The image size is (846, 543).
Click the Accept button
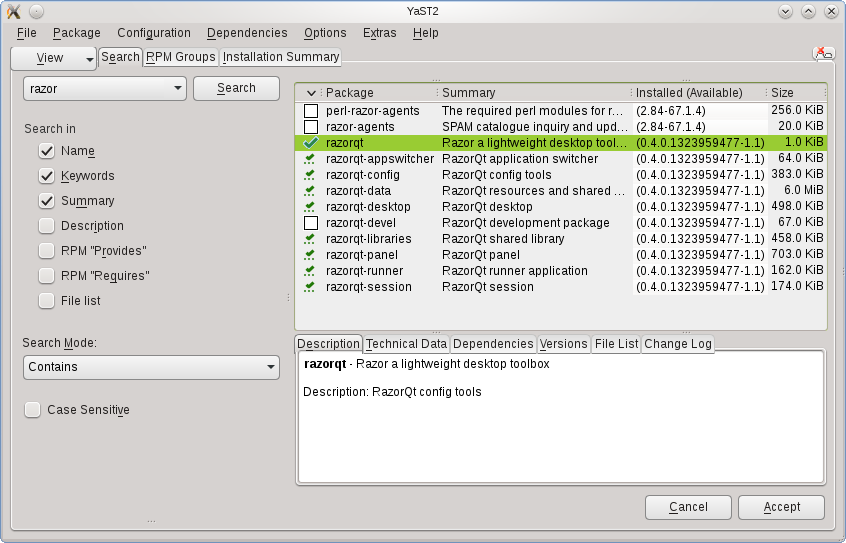[x=781, y=507]
